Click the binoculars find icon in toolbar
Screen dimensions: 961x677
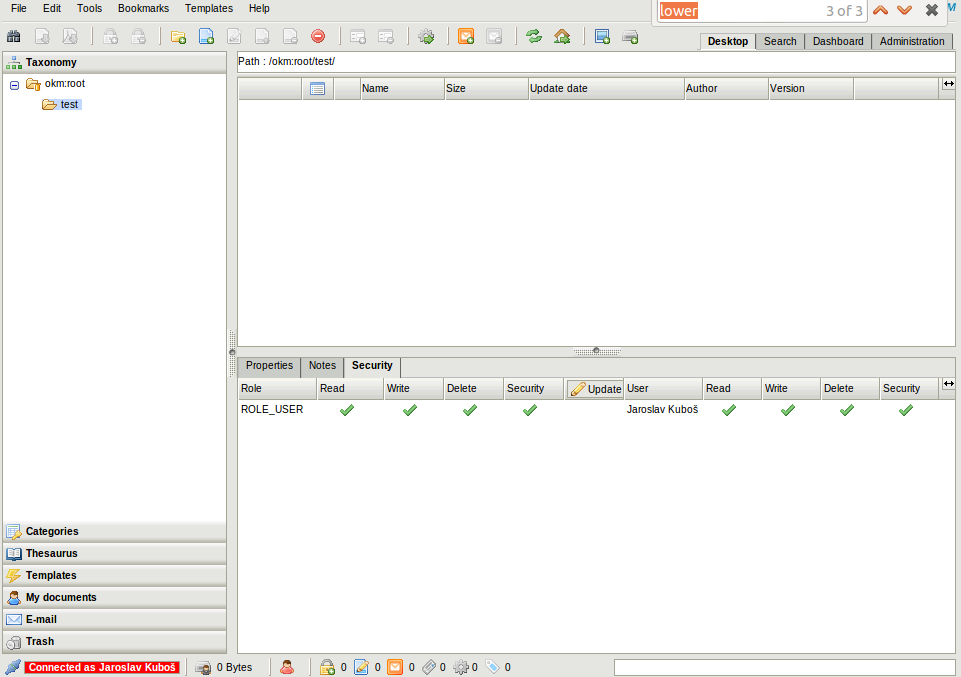coord(14,37)
